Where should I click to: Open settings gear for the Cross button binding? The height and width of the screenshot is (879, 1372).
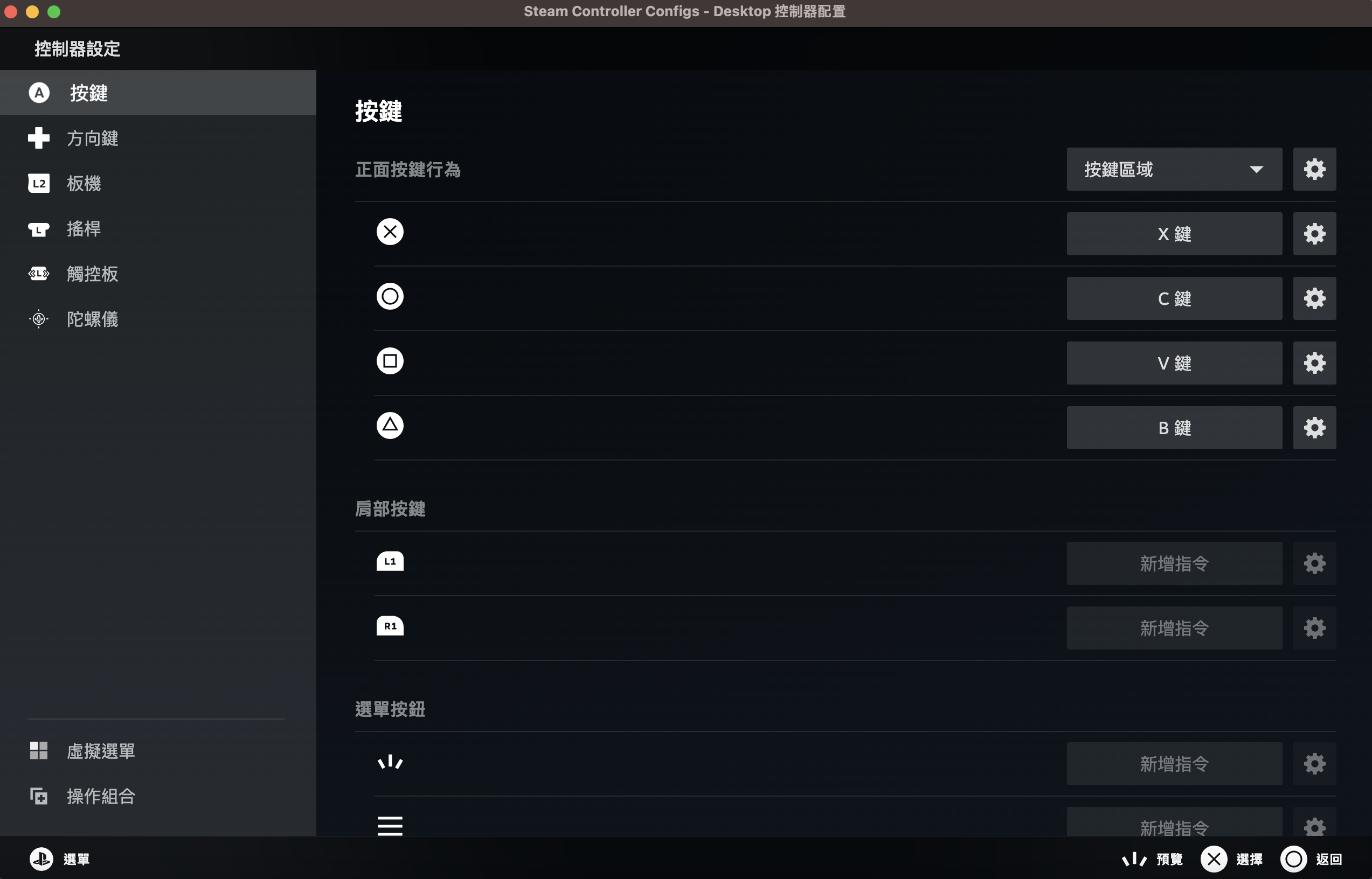tap(1314, 234)
